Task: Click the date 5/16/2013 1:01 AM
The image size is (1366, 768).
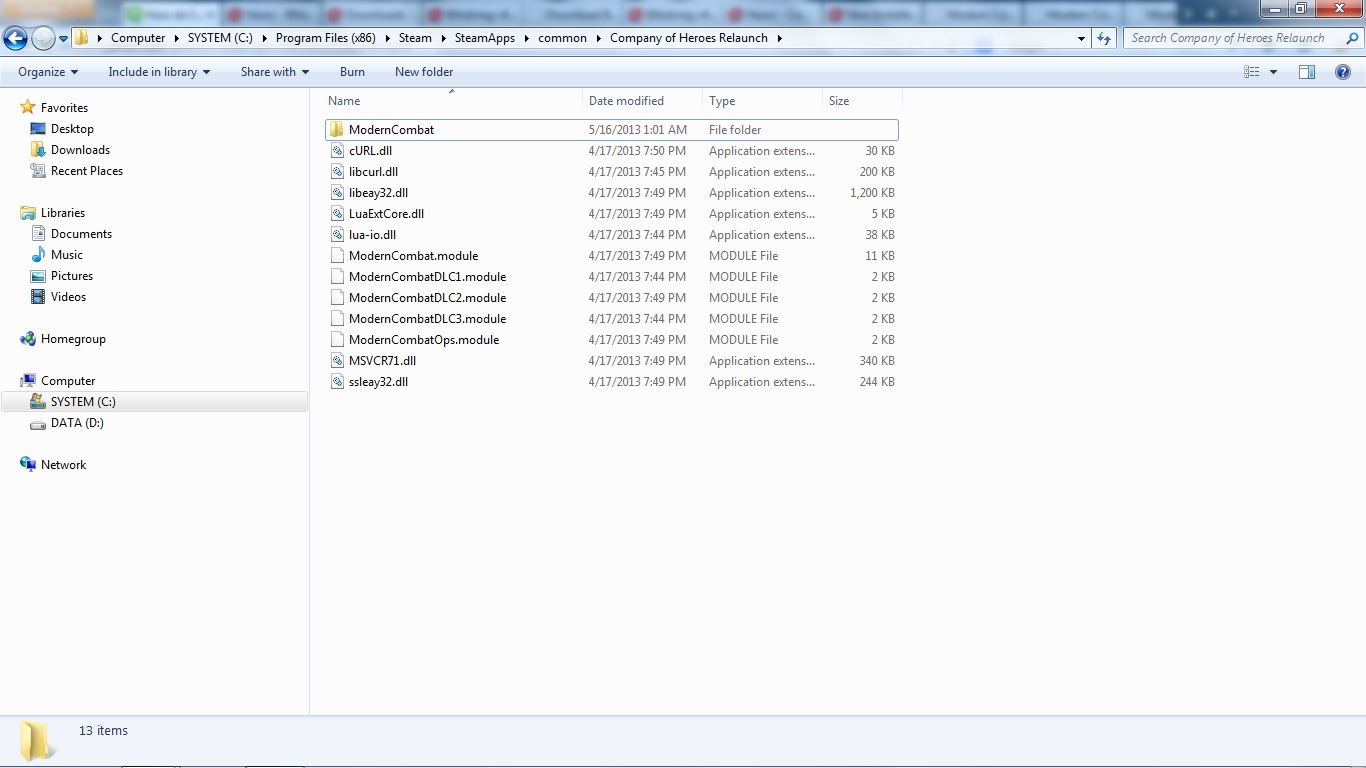Action: 638,130
